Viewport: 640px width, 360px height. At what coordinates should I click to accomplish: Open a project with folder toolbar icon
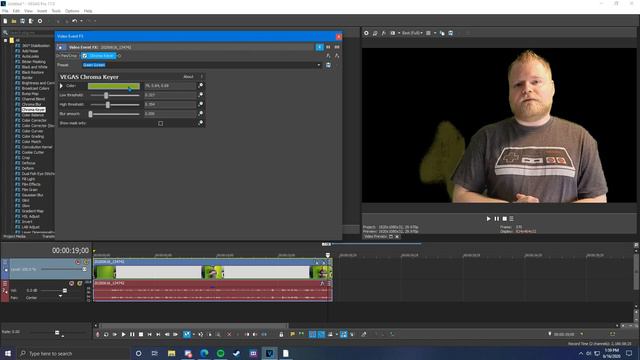(14, 21)
